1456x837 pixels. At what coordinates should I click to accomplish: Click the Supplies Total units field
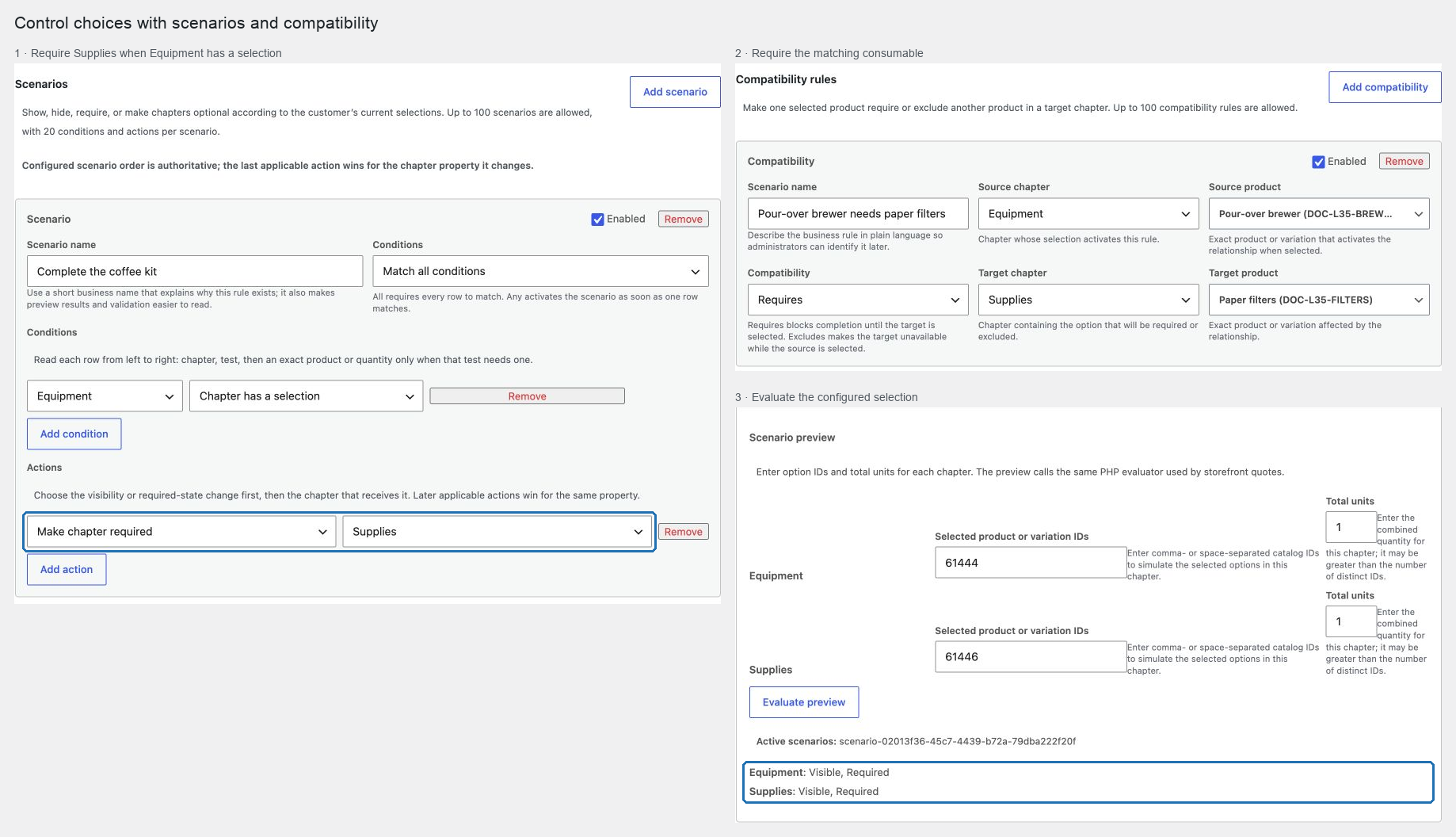tap(1351, 621)
